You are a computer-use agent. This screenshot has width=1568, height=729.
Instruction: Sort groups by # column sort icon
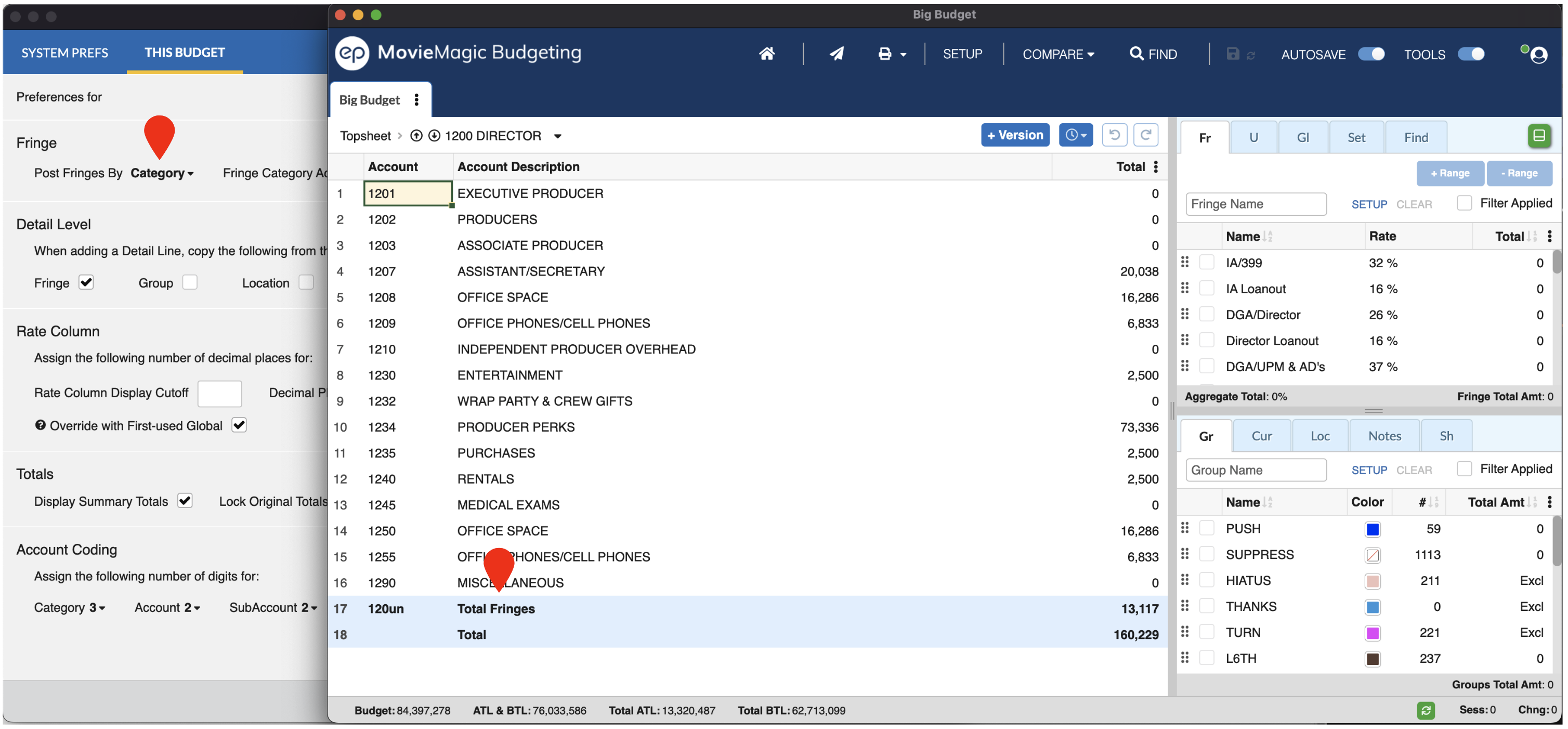click(1433, 502)
